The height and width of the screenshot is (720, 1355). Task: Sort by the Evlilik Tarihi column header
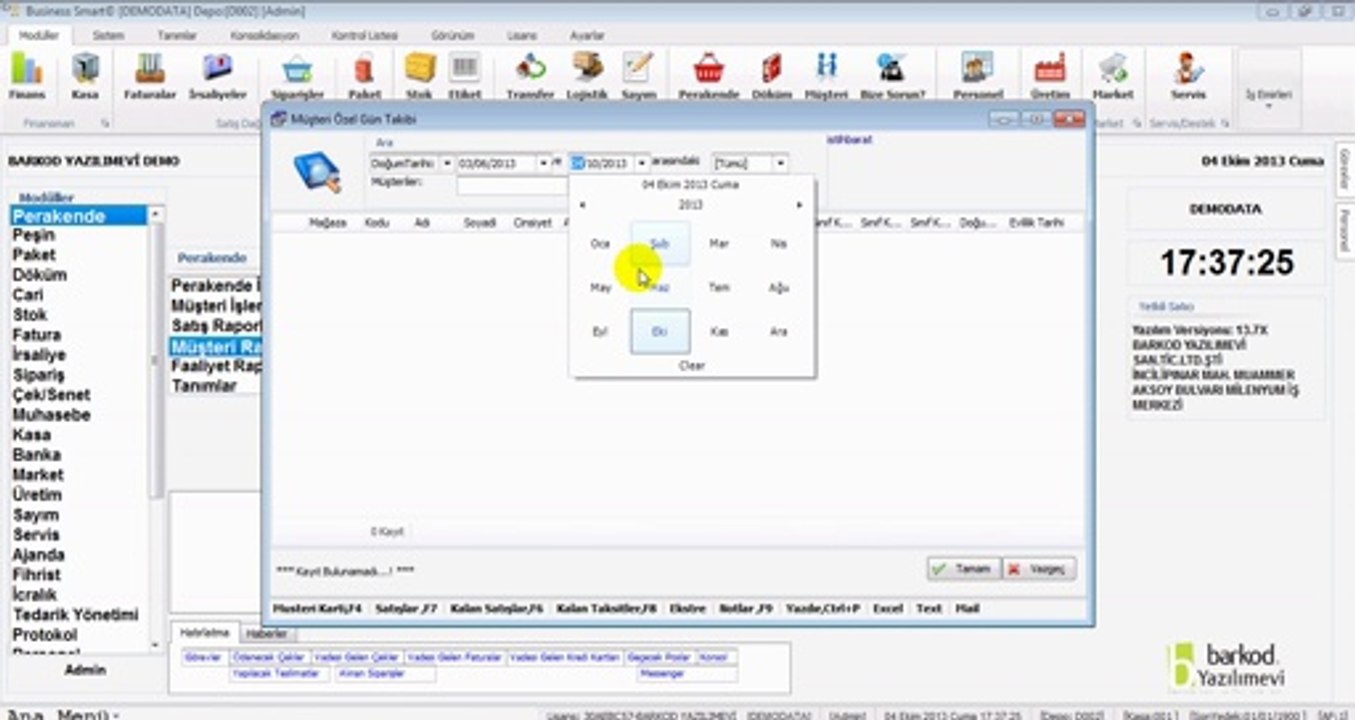(x=1037, y=223)
